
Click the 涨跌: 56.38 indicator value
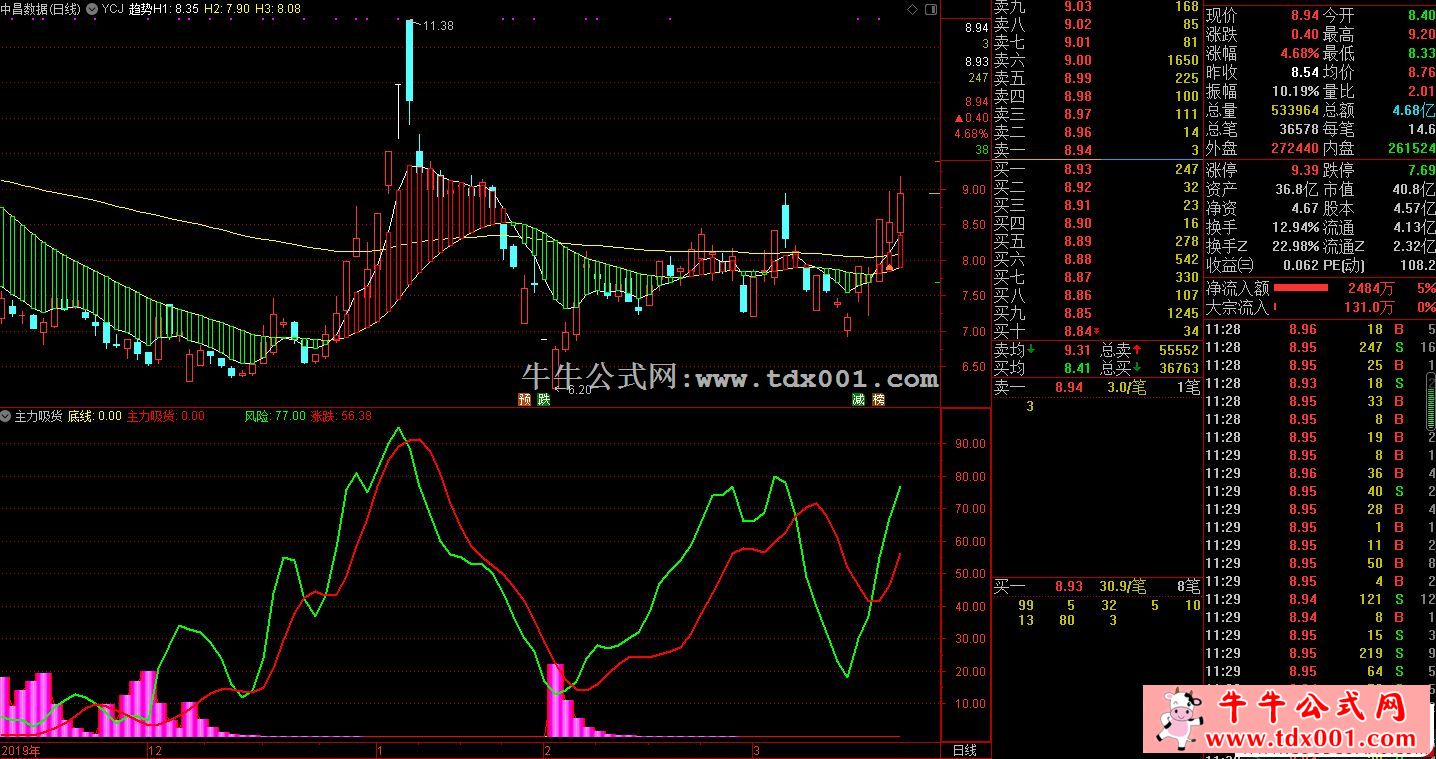coord(342,416)
